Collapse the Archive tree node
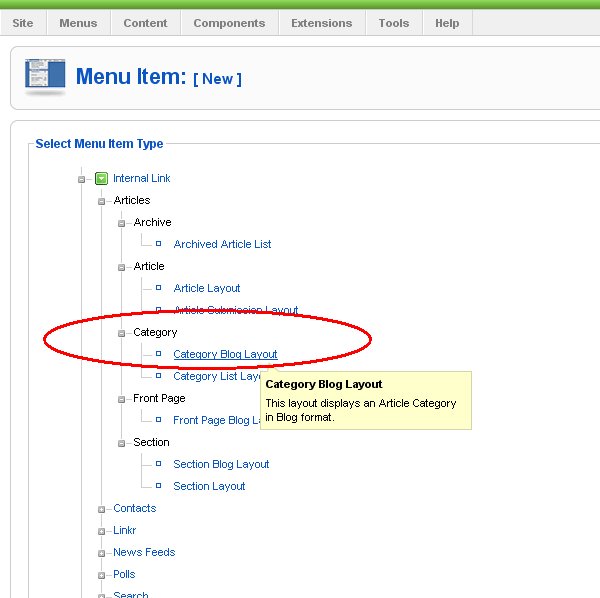Image resolution: width=600 pixels, height=598 pixels. (x=121, y=223)
